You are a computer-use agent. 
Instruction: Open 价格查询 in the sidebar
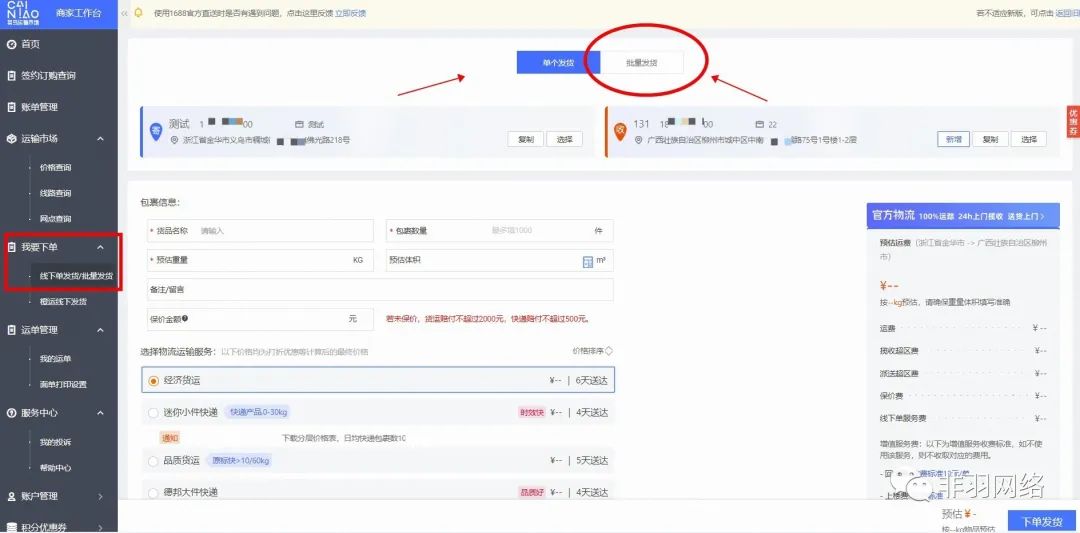[x=55, y=167]
